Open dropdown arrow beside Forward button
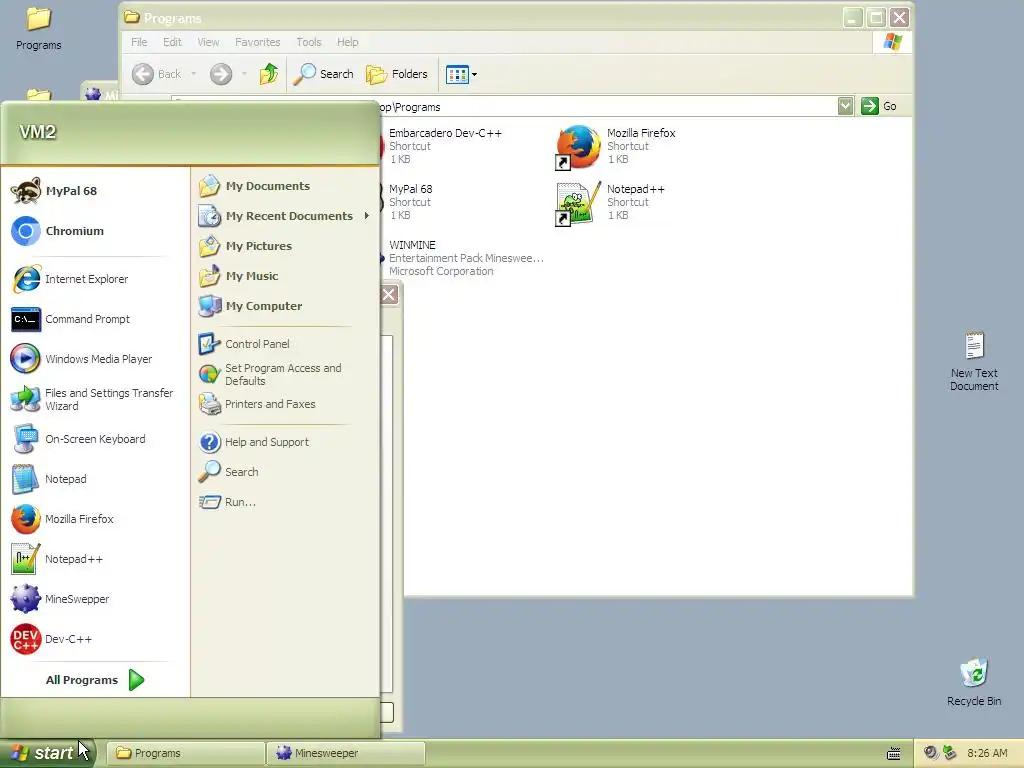The image size is (1024, 768). pyautogui.click(x=244, y=74)
